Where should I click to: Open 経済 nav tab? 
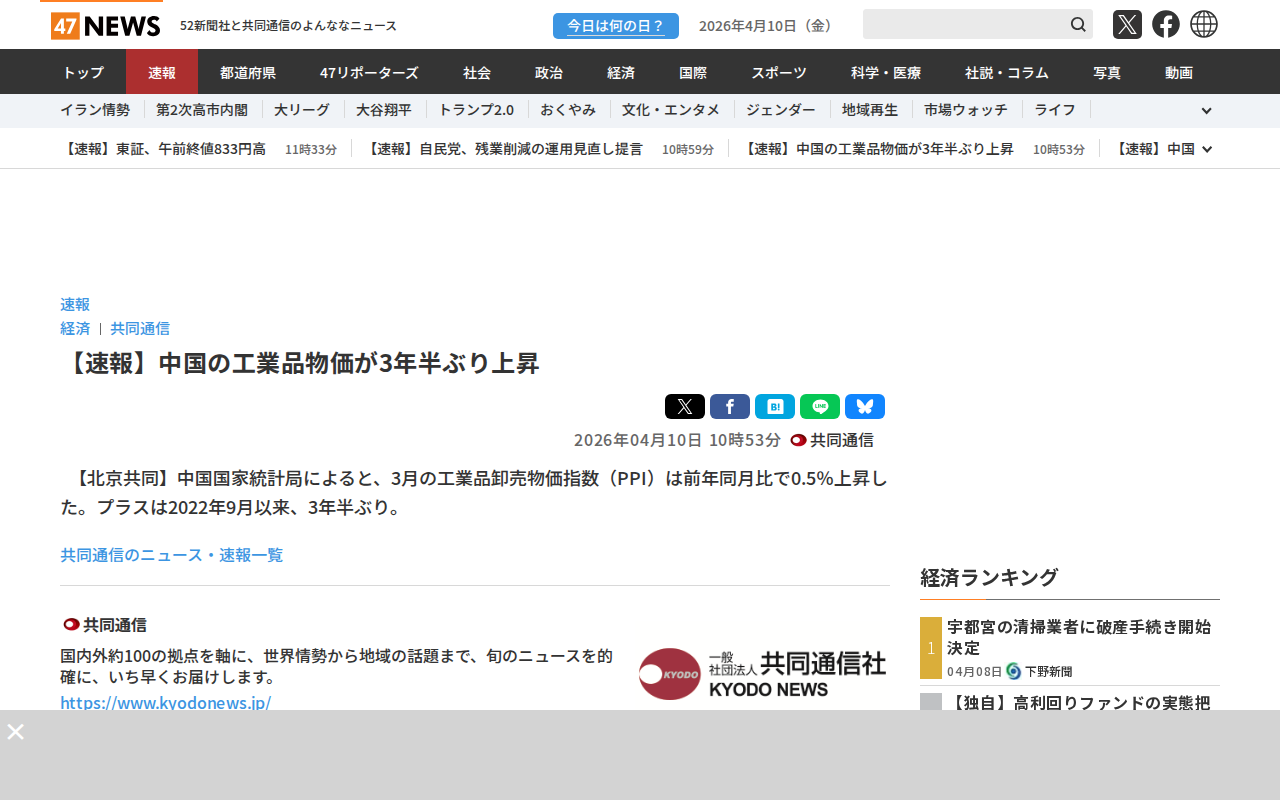tap(621, 72)
